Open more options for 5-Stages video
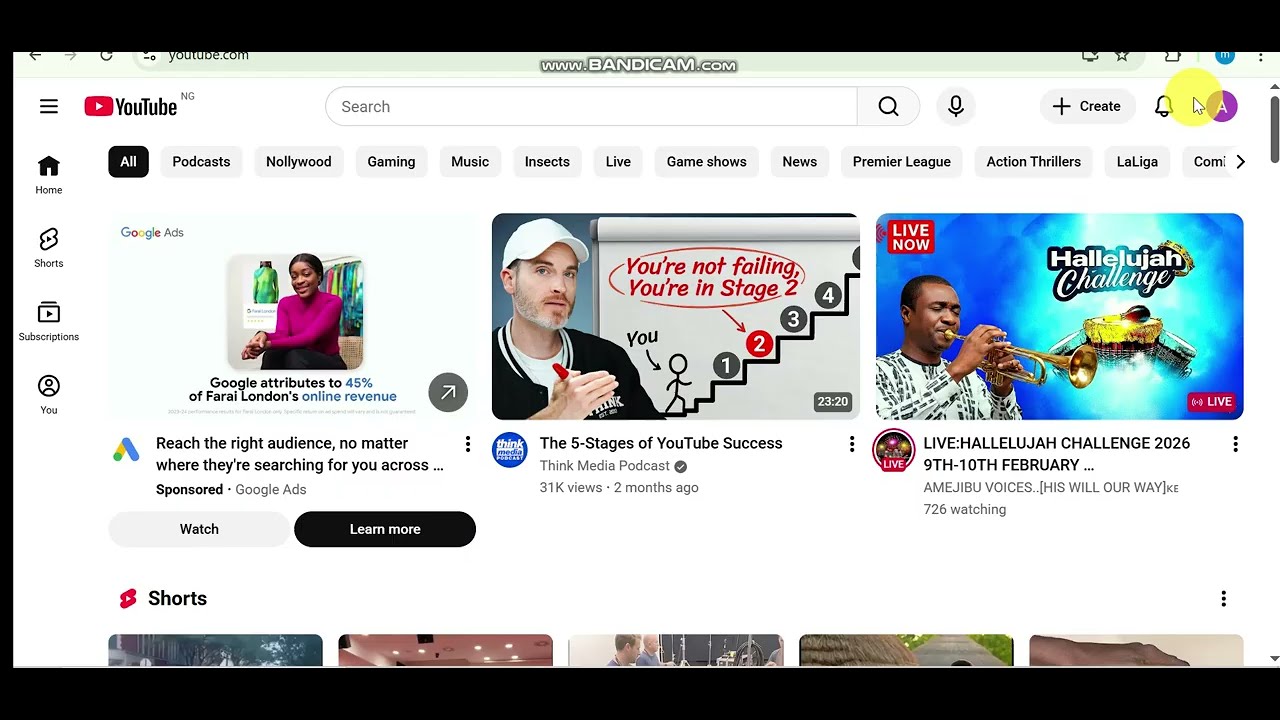The height and width of the screenshot is (720, 1280). click(x=851, y=444)
